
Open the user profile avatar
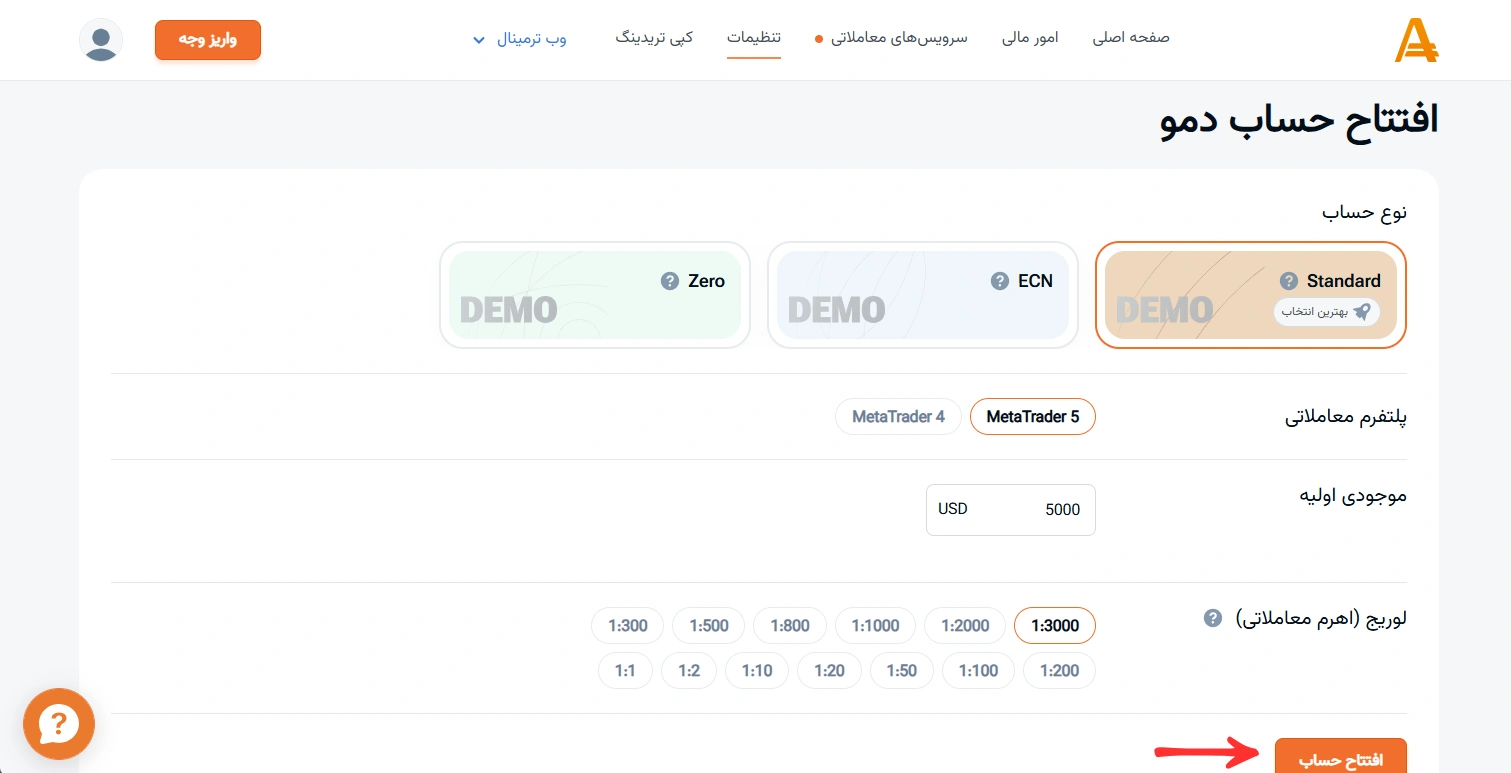(101, 40)
